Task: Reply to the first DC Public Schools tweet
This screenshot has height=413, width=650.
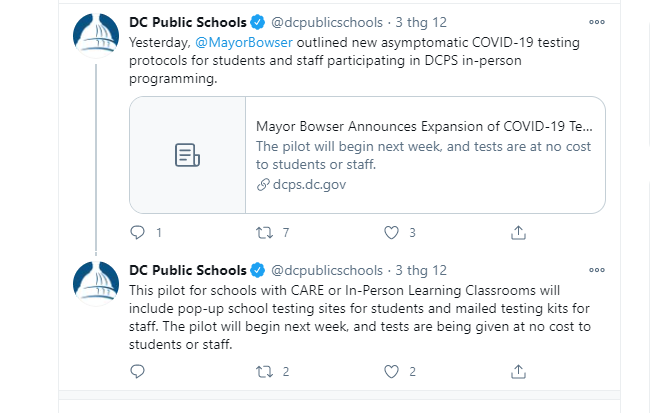Action: (137, 233)
